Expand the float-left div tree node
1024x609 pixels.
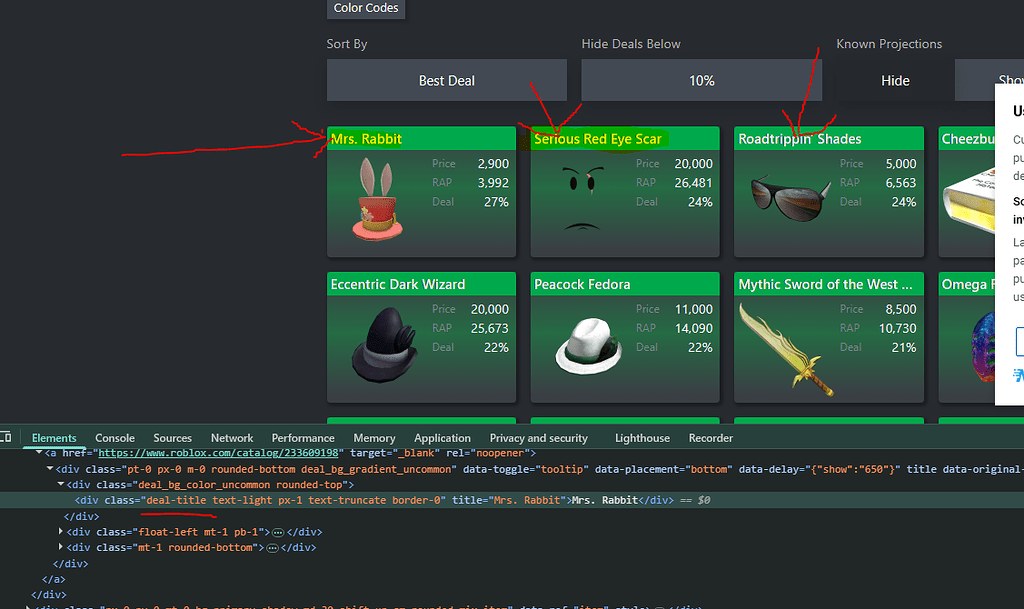pos(61,531)
